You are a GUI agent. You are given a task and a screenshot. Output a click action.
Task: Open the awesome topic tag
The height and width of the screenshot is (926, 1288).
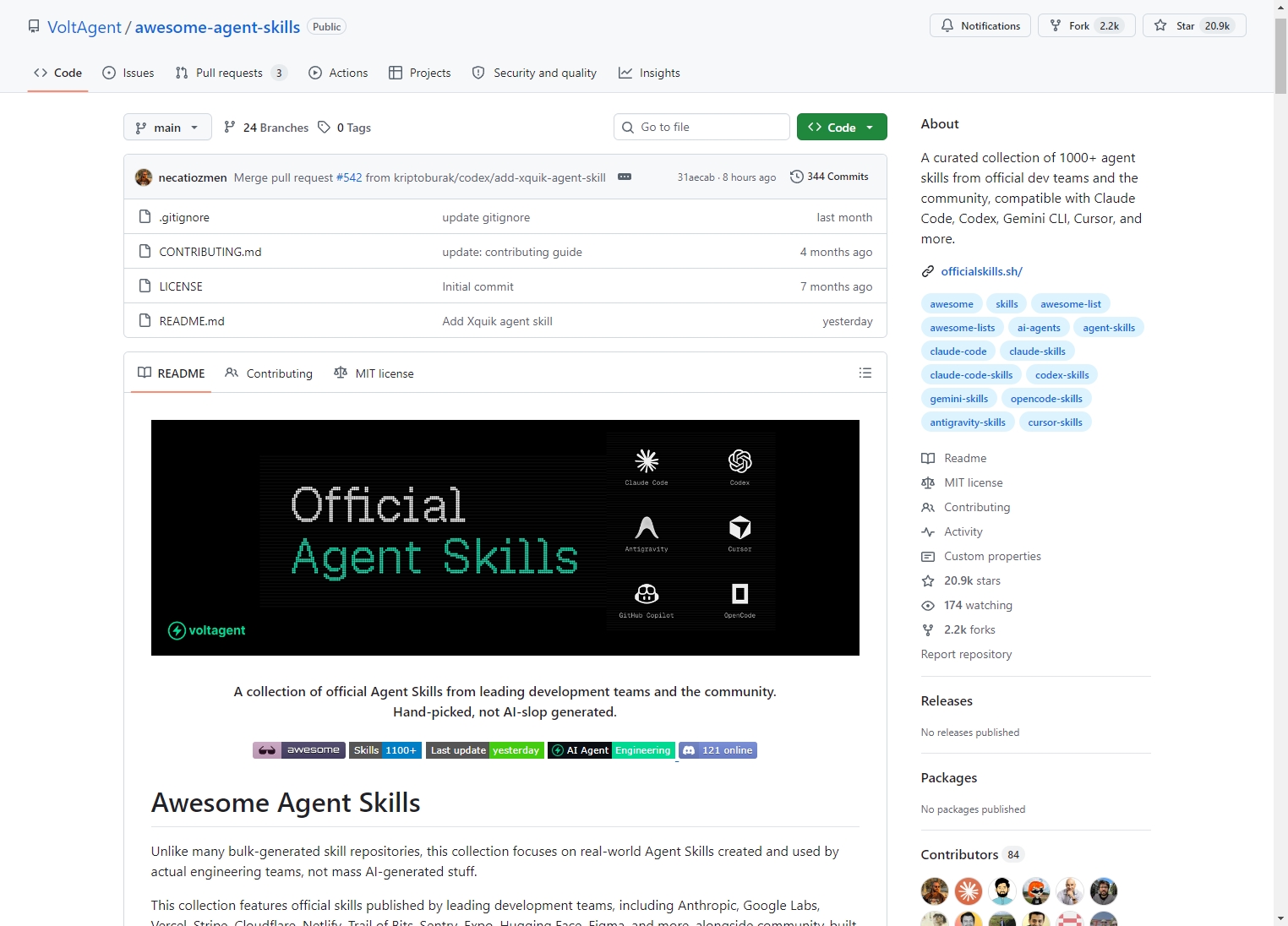click(x=952, y=304)
